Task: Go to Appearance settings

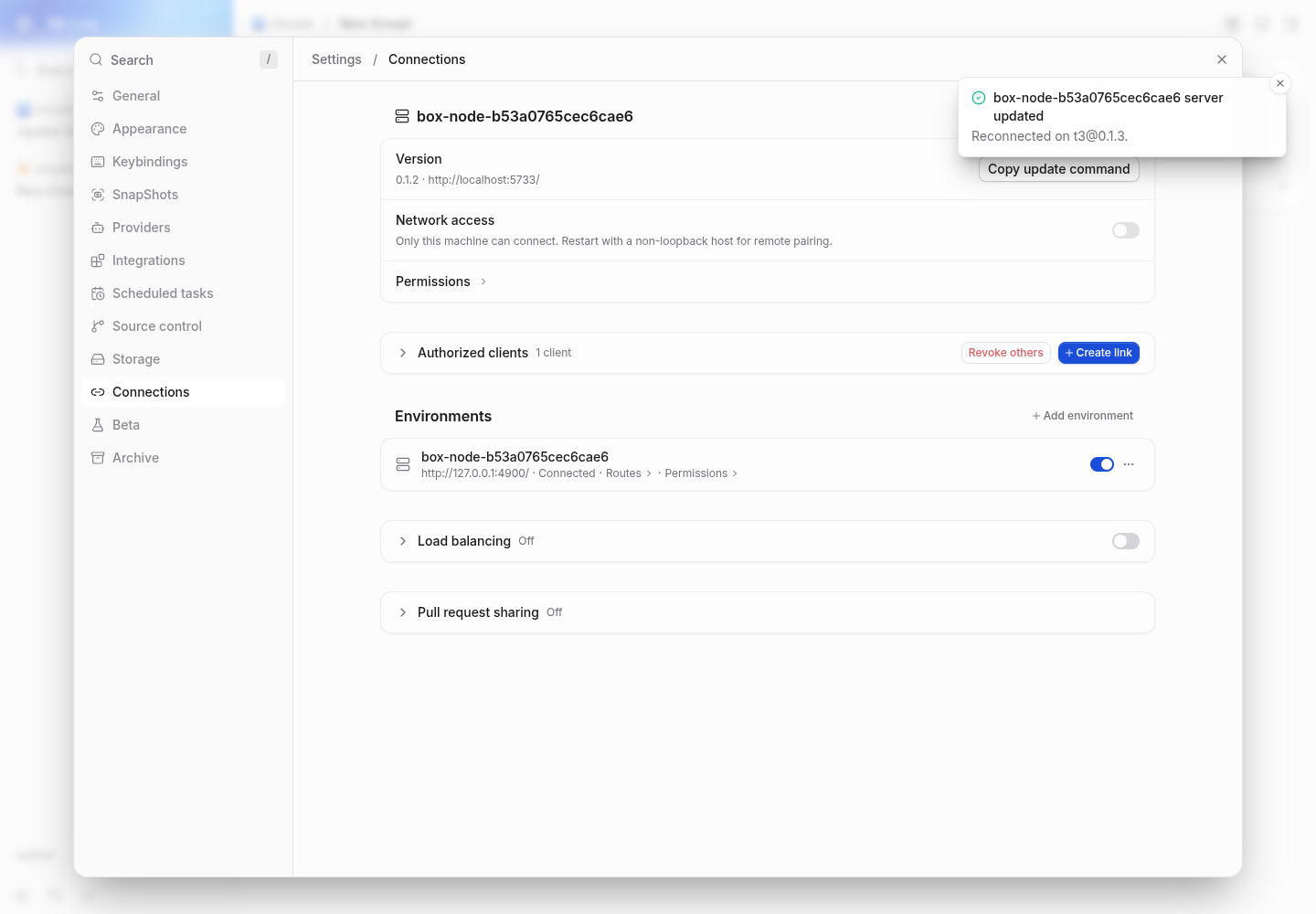Action: click(x=183, y=129)
